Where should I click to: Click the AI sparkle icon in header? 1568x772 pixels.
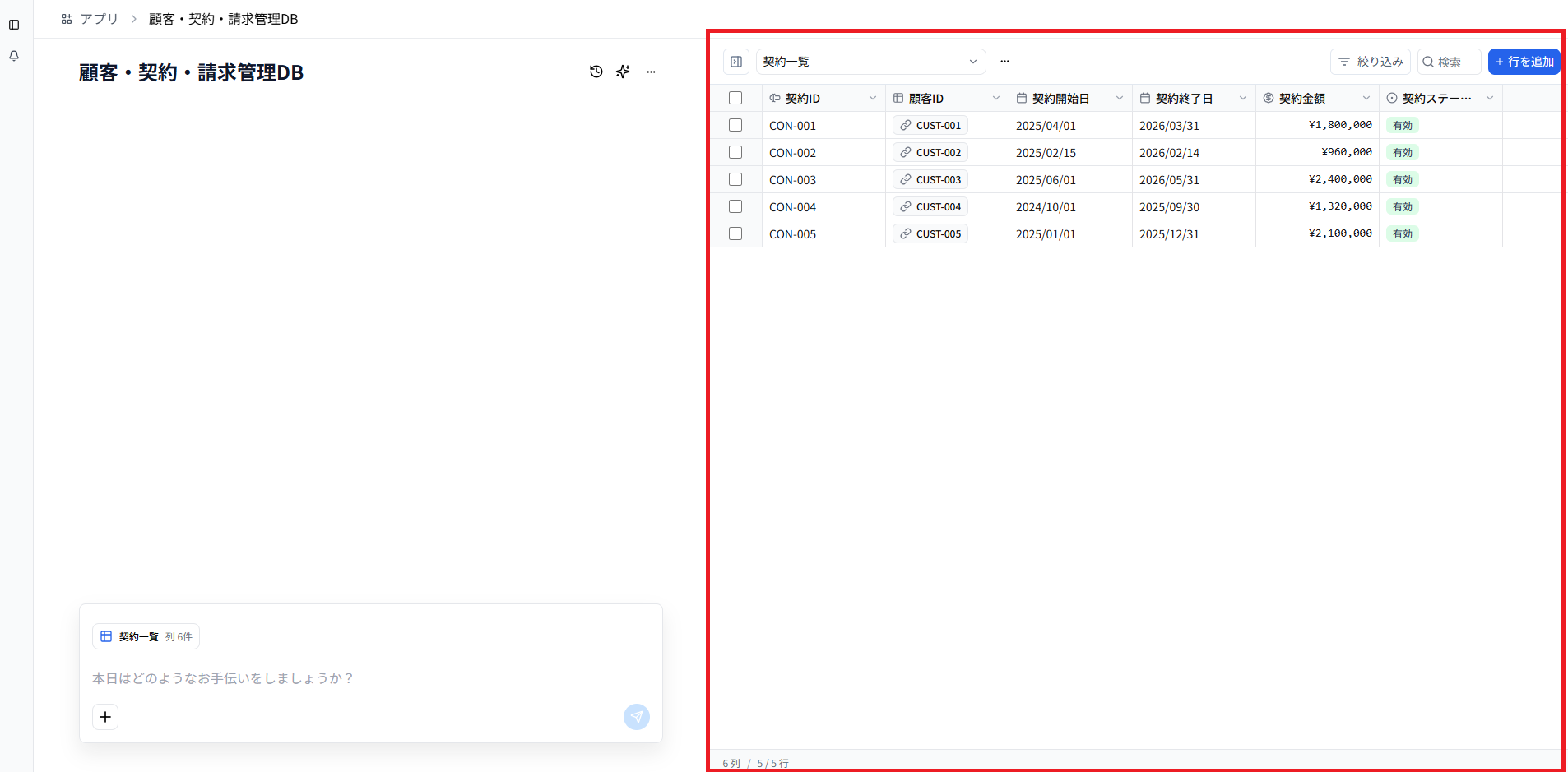tap(623, 72)
